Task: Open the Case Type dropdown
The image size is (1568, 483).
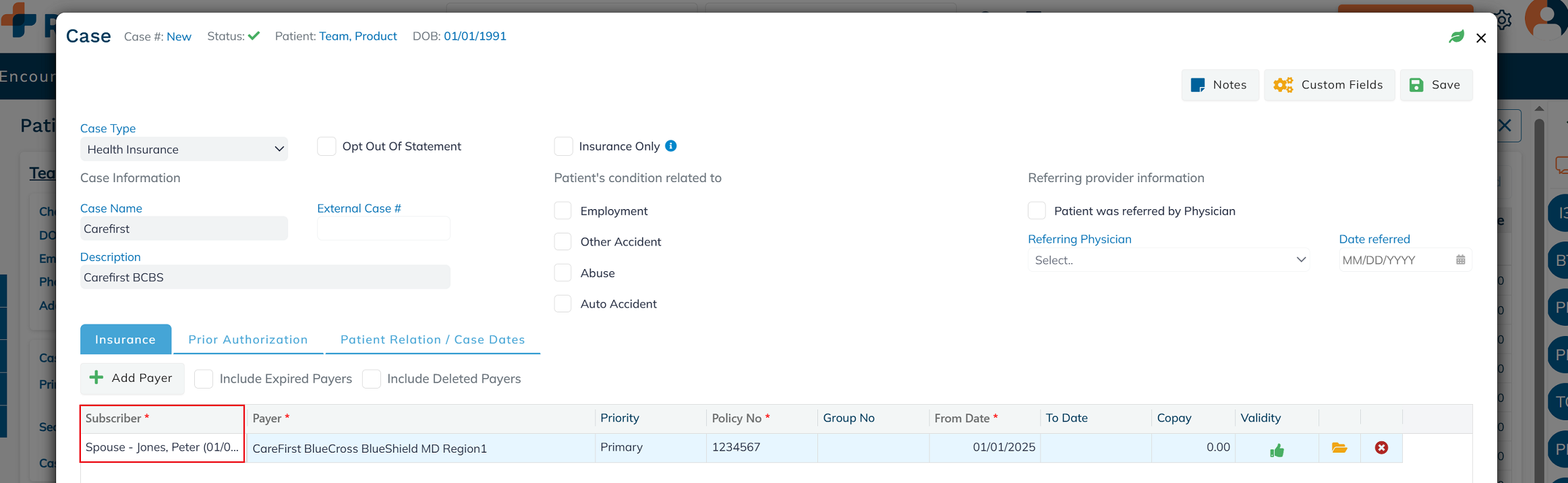Action: coord(183,149)
